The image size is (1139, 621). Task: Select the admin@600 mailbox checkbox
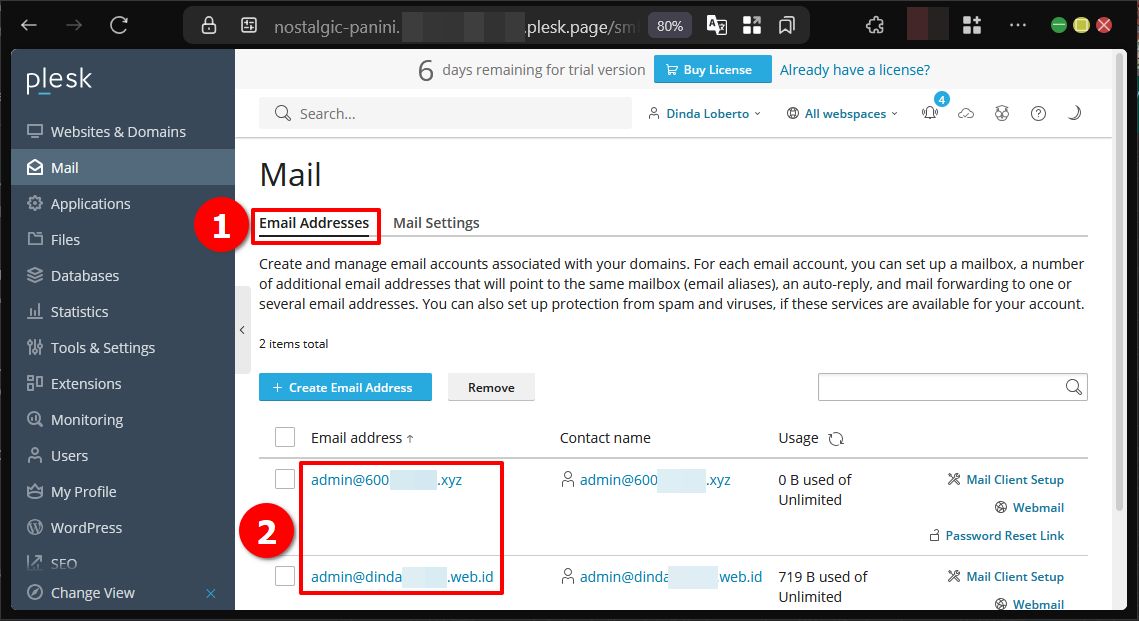pos(285,479)
